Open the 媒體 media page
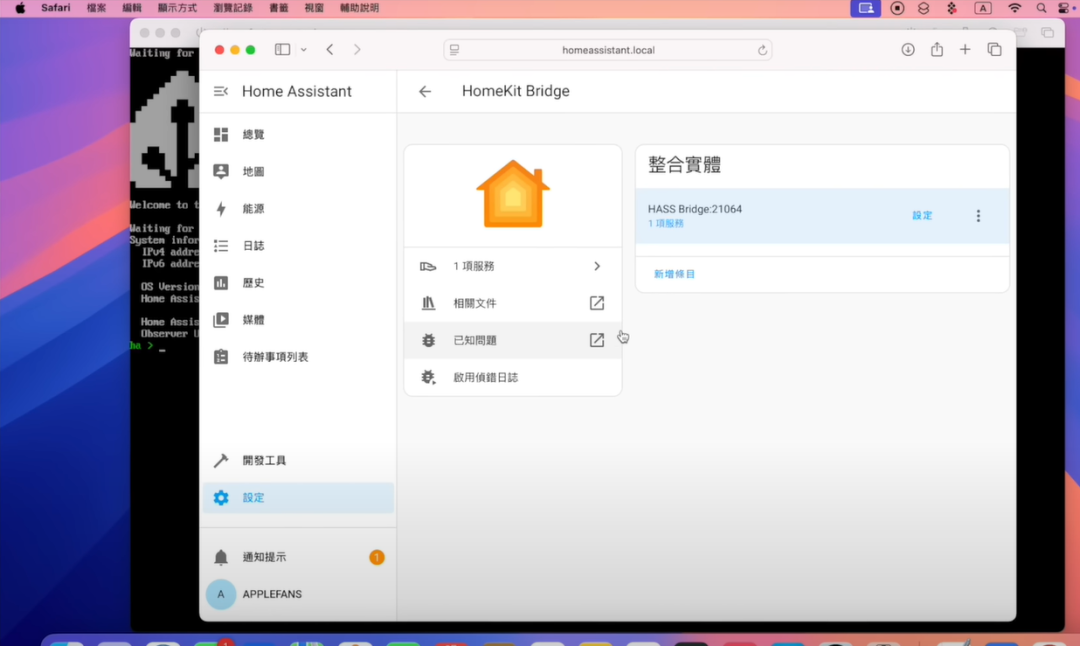This screenshot has width=1080, height=646. tap(298, 320)
